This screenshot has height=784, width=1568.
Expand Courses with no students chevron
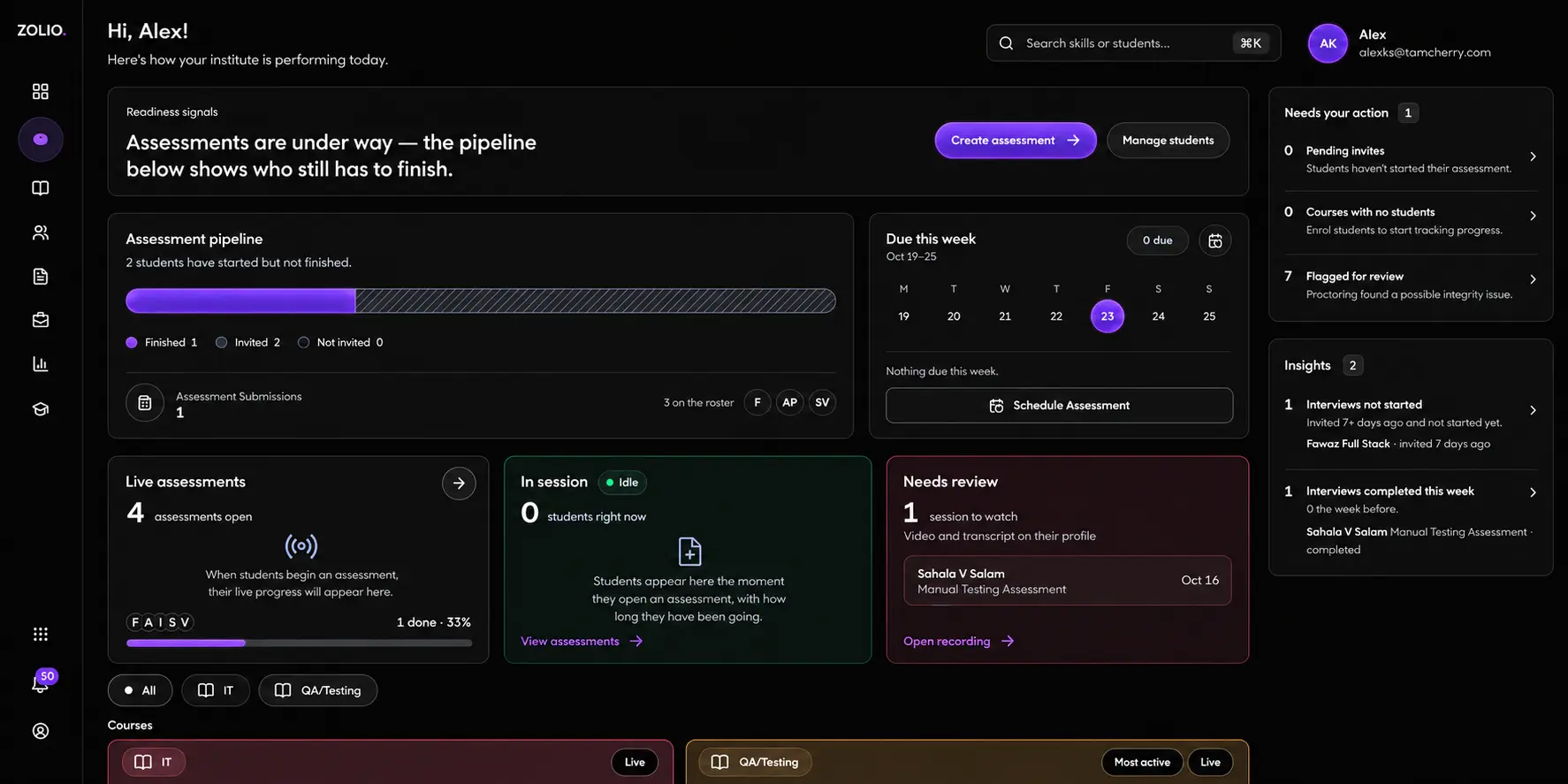click(1533, 216)
